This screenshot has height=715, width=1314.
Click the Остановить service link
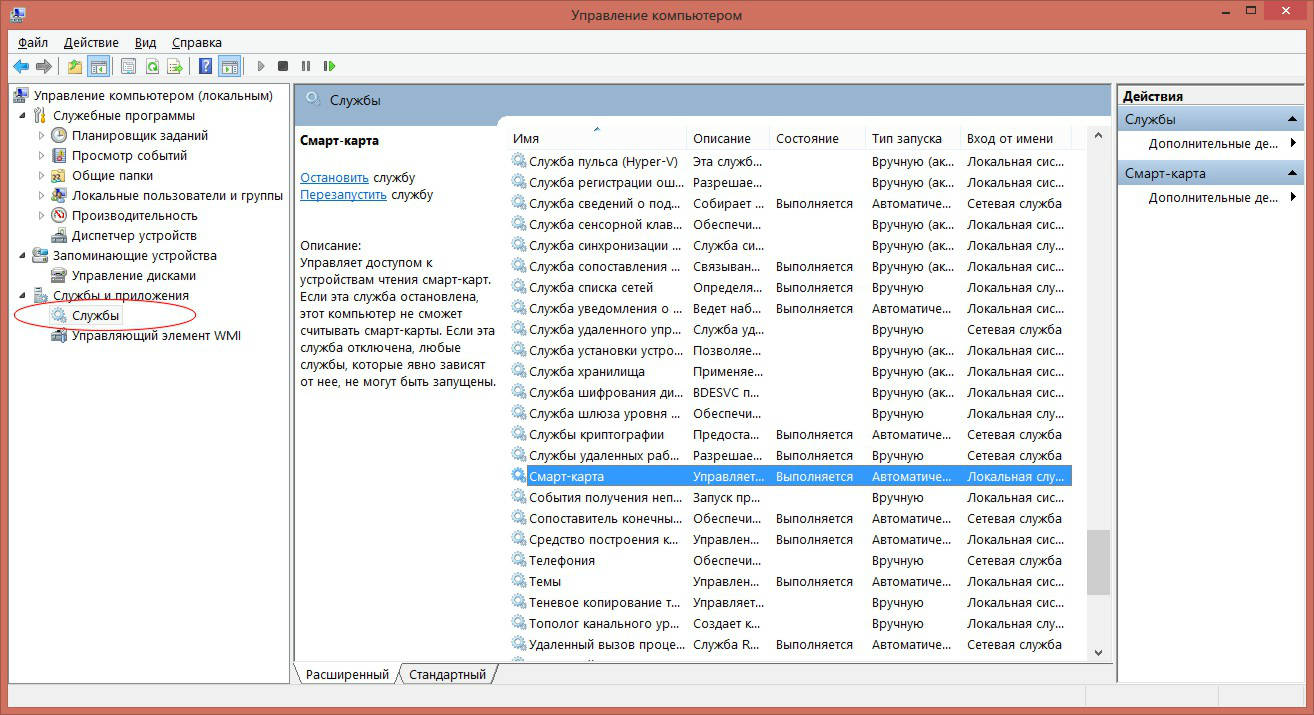tap(334, 177)
